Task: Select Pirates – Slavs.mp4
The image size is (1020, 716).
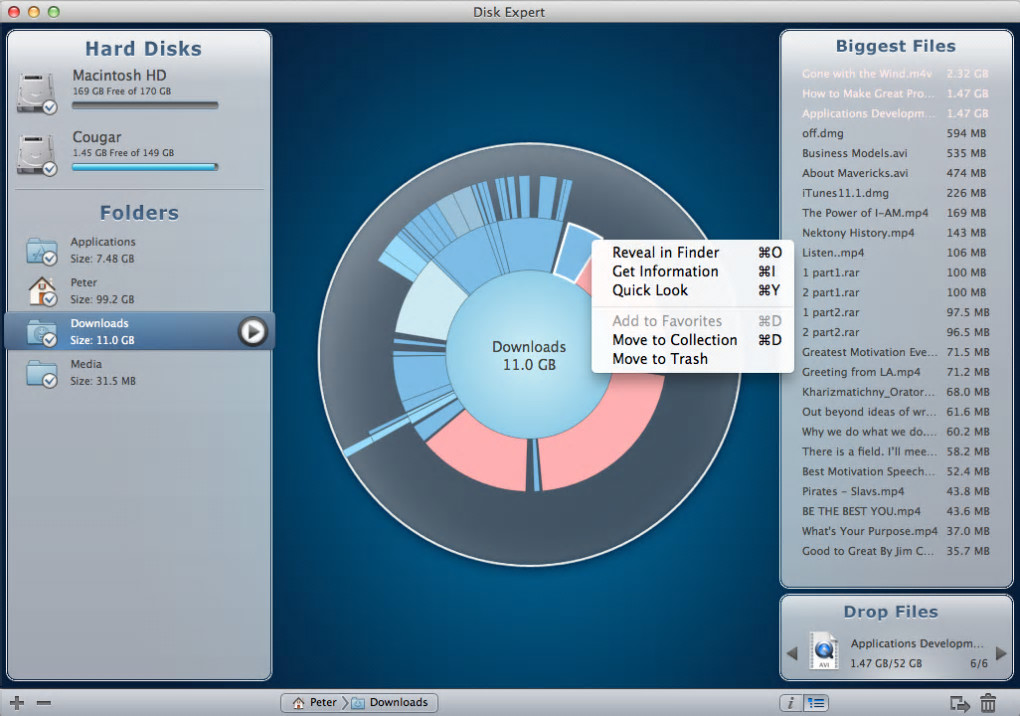Action: tap(895, 492)
